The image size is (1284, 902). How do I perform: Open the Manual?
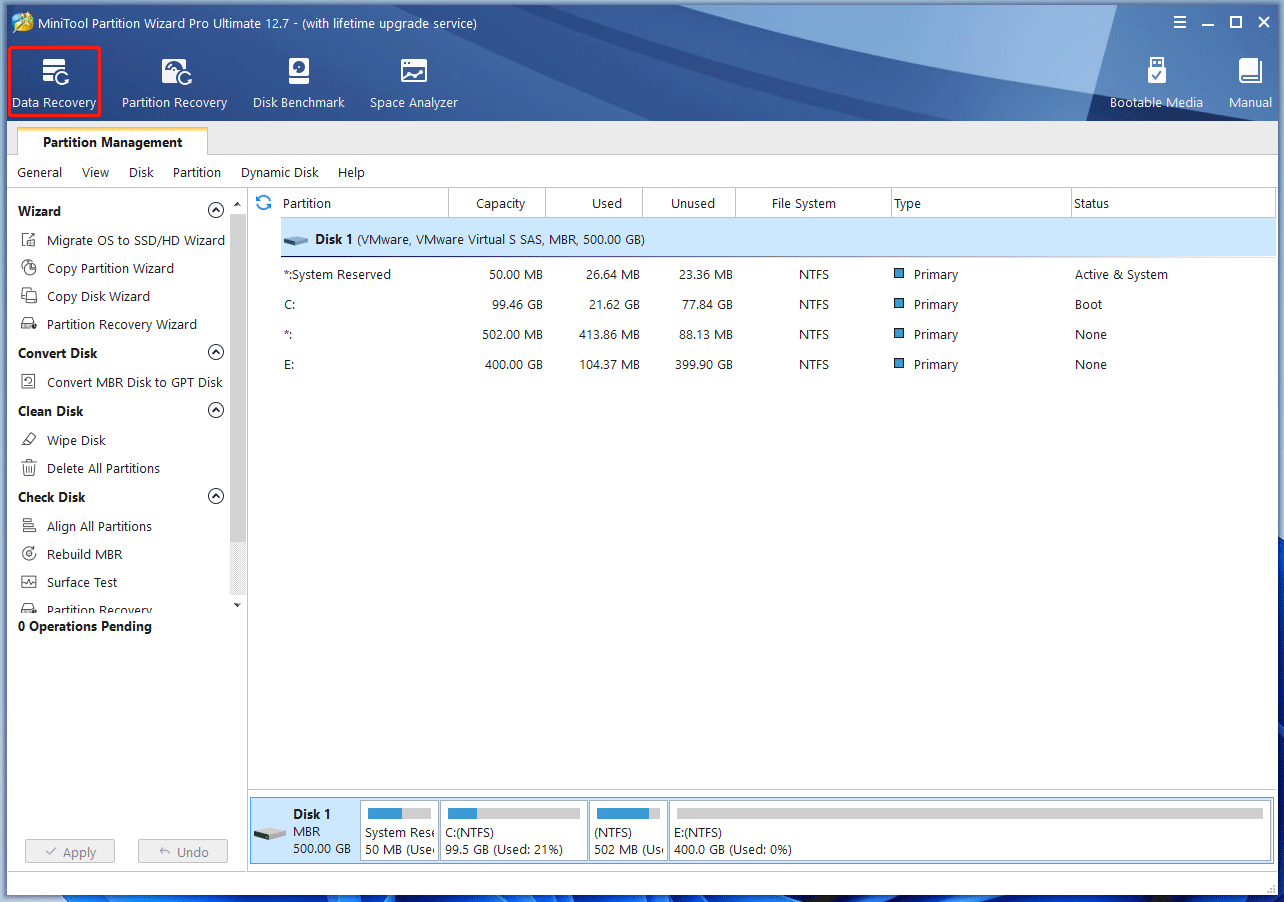pyautogui.click(x=1250, y=83)
